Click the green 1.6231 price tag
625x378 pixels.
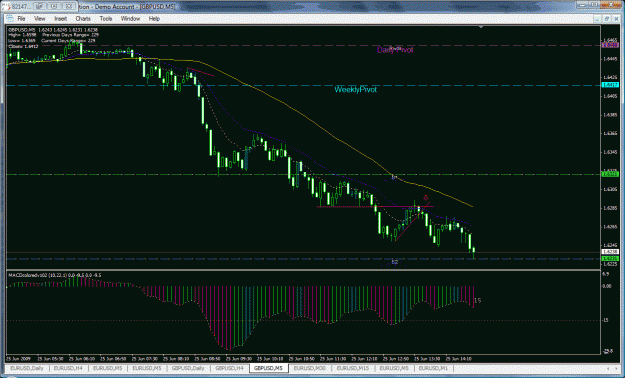(x=610, y=259)
